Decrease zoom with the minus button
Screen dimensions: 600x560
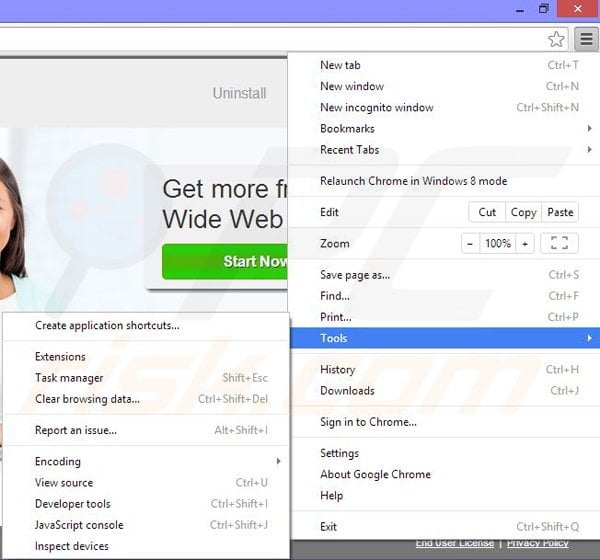pyautogui.click(x=470, y=243)
